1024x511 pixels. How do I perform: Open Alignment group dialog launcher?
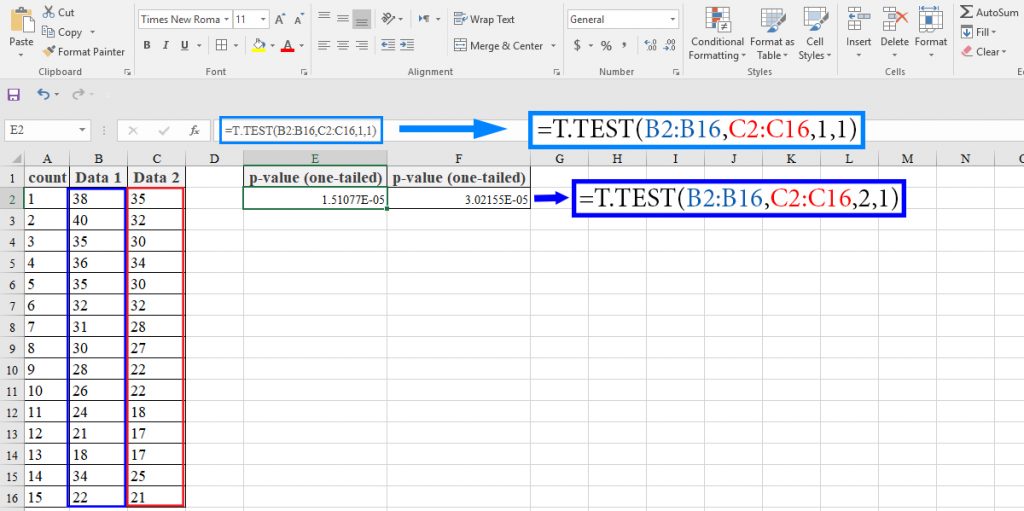pos(556,72)
